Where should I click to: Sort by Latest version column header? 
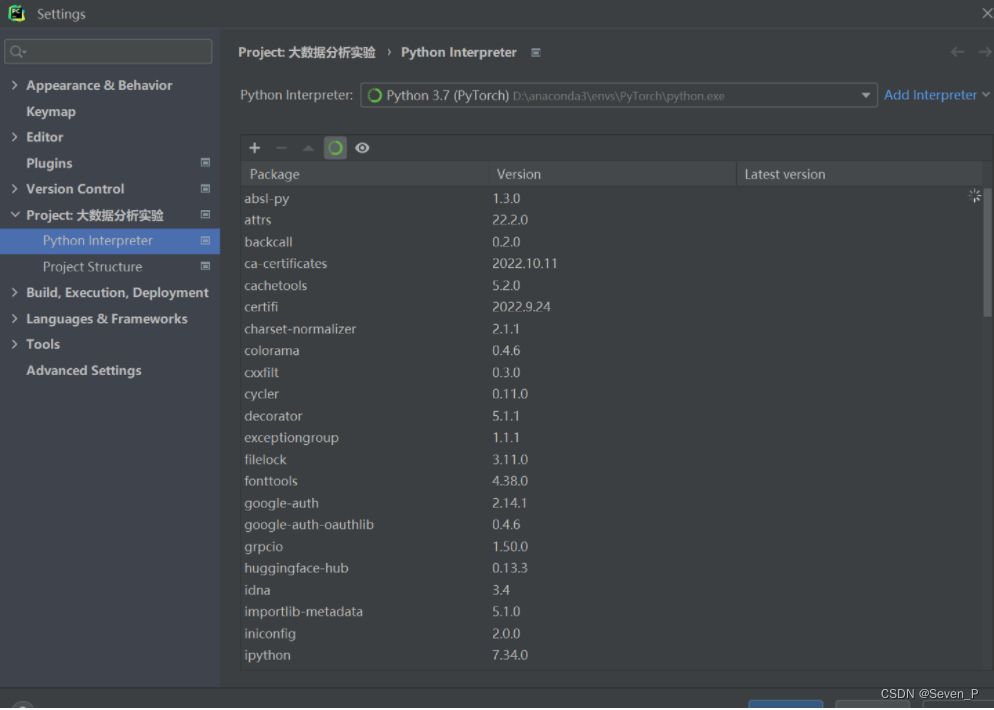point(860,174)
